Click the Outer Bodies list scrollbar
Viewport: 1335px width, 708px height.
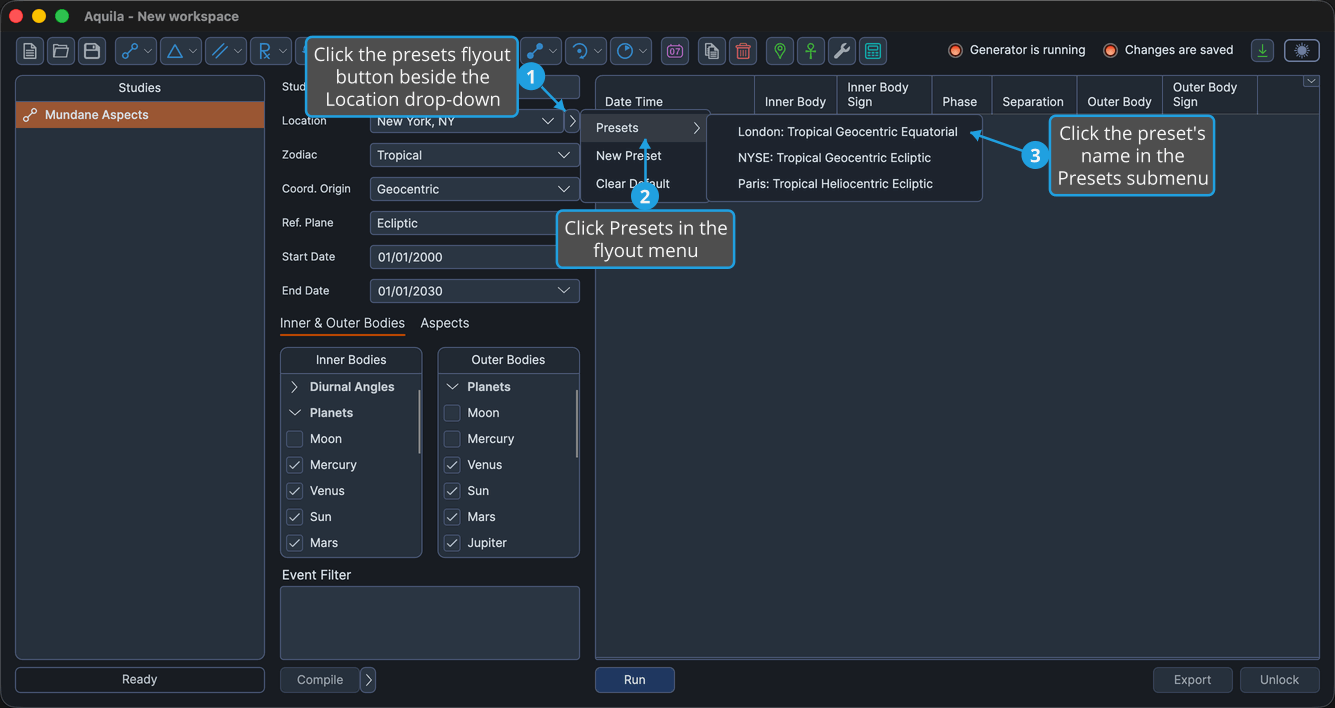(577, 424)
